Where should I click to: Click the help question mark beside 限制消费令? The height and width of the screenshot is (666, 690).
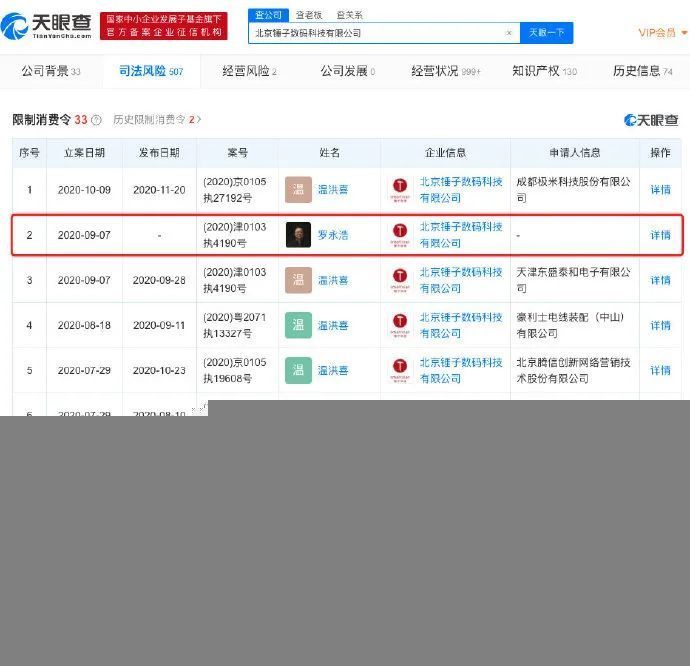coord(96,120)
